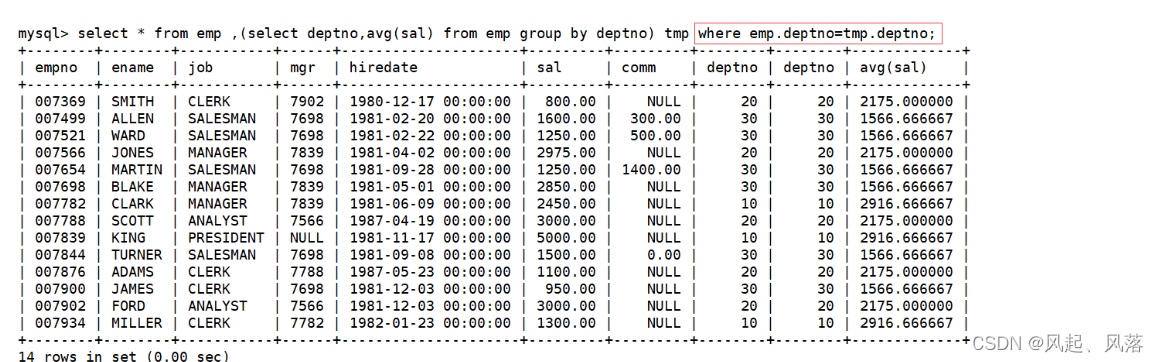Click the salary value 5000.00
The image size is (1159, 362).
(566, 238)
